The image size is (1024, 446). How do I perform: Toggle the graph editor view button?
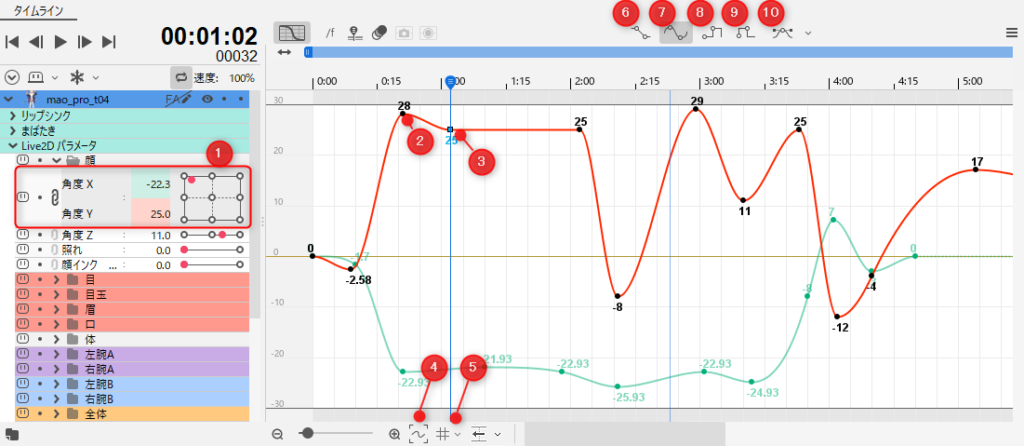pyautogui.click(x=292, y=32)
